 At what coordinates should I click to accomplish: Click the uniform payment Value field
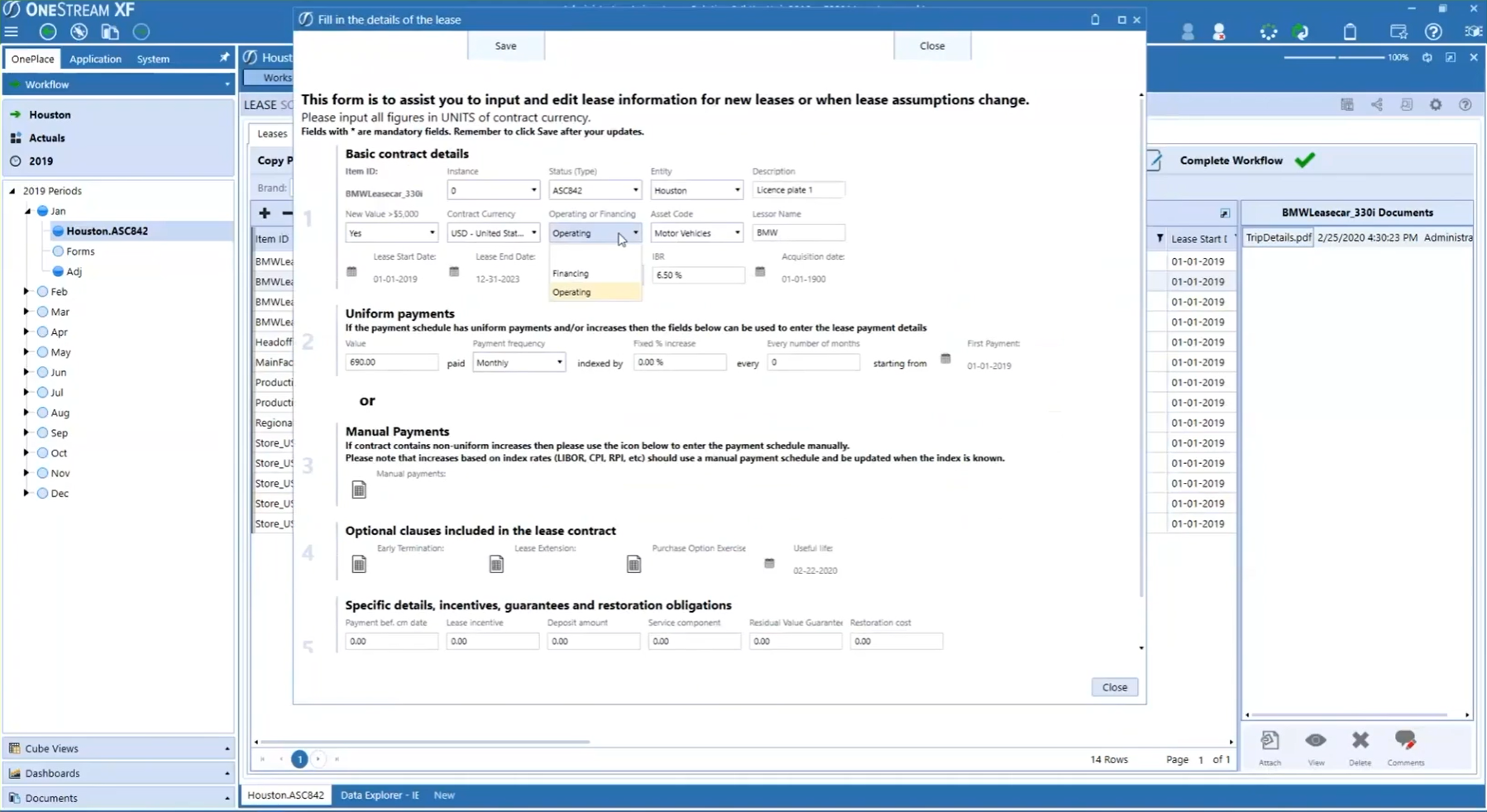tap(391, 362)
